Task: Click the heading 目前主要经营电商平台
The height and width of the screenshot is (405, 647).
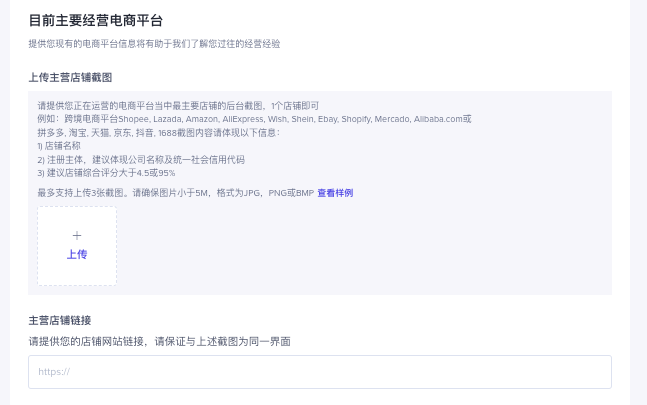Action: click(96, 21)
